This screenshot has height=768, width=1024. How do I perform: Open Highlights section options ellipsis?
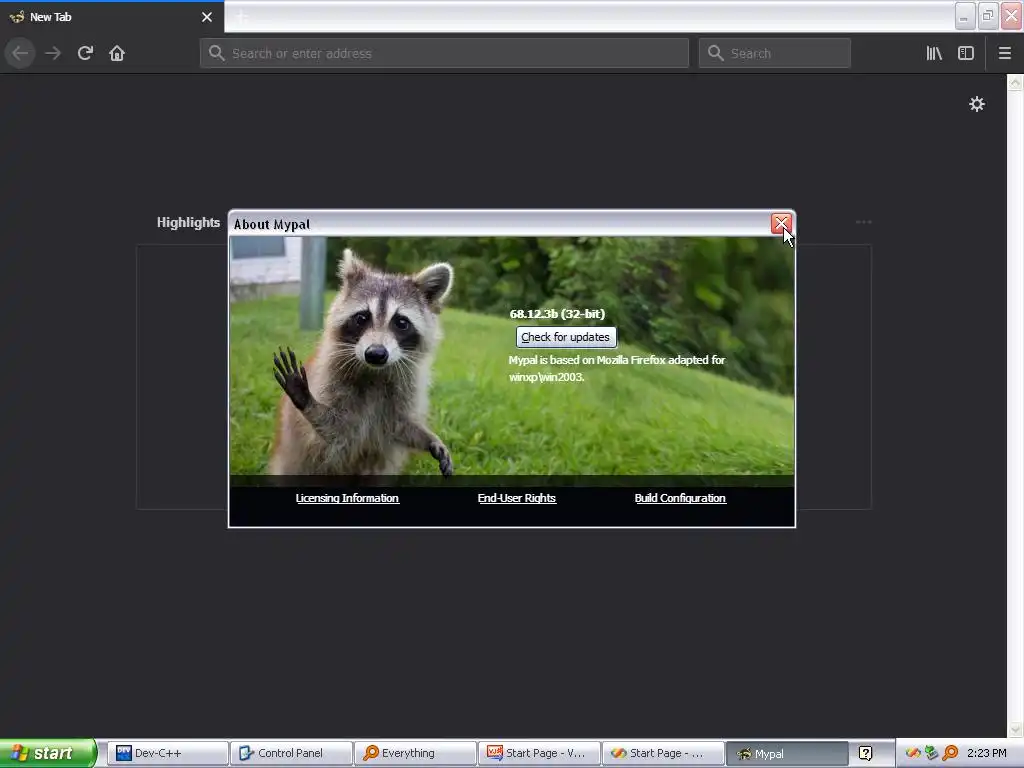click(x=863, y=222)
